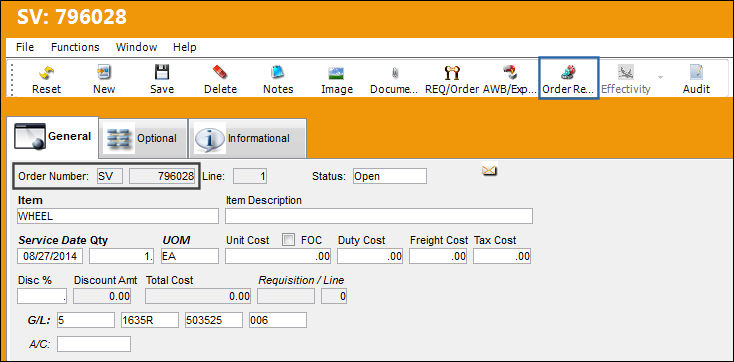Toggle the FOC checkbox
This screenshot has height=362, width=734.
[289, 241]
